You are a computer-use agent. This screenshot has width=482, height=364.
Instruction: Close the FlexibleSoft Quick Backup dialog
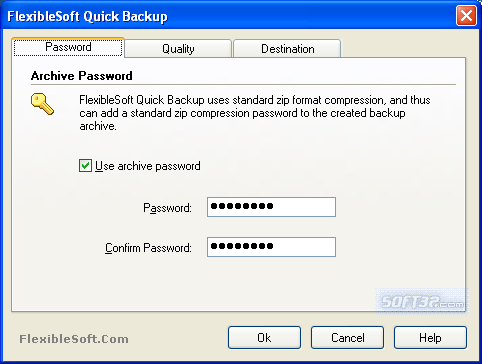click(466, 16)
